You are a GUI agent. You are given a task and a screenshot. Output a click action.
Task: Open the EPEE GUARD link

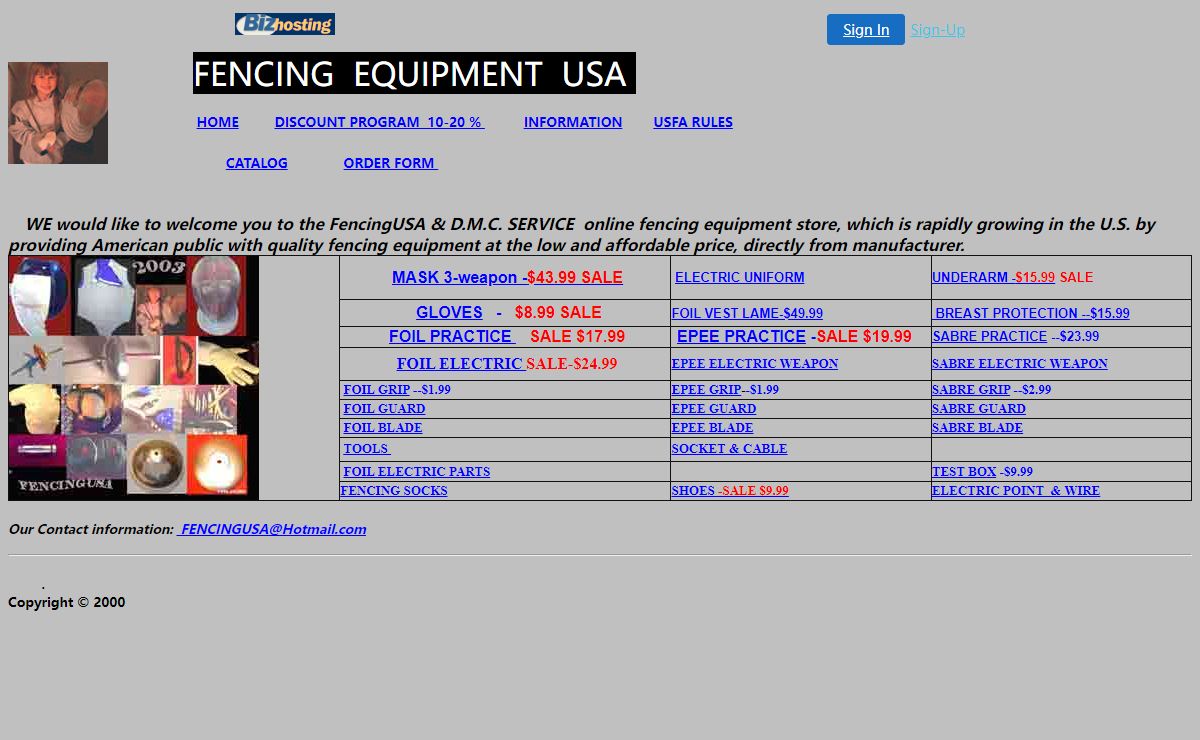point(714,409)
